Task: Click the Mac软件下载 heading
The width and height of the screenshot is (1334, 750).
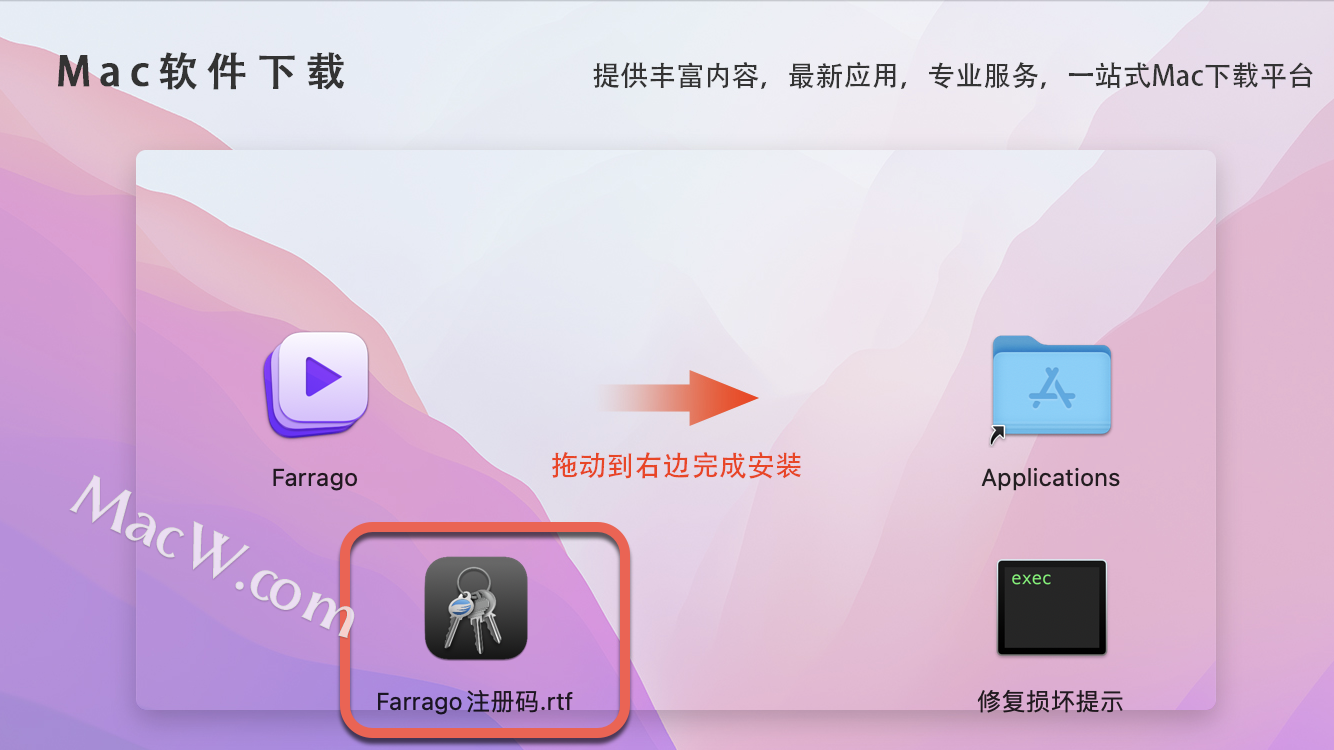Action: [201, 73]
